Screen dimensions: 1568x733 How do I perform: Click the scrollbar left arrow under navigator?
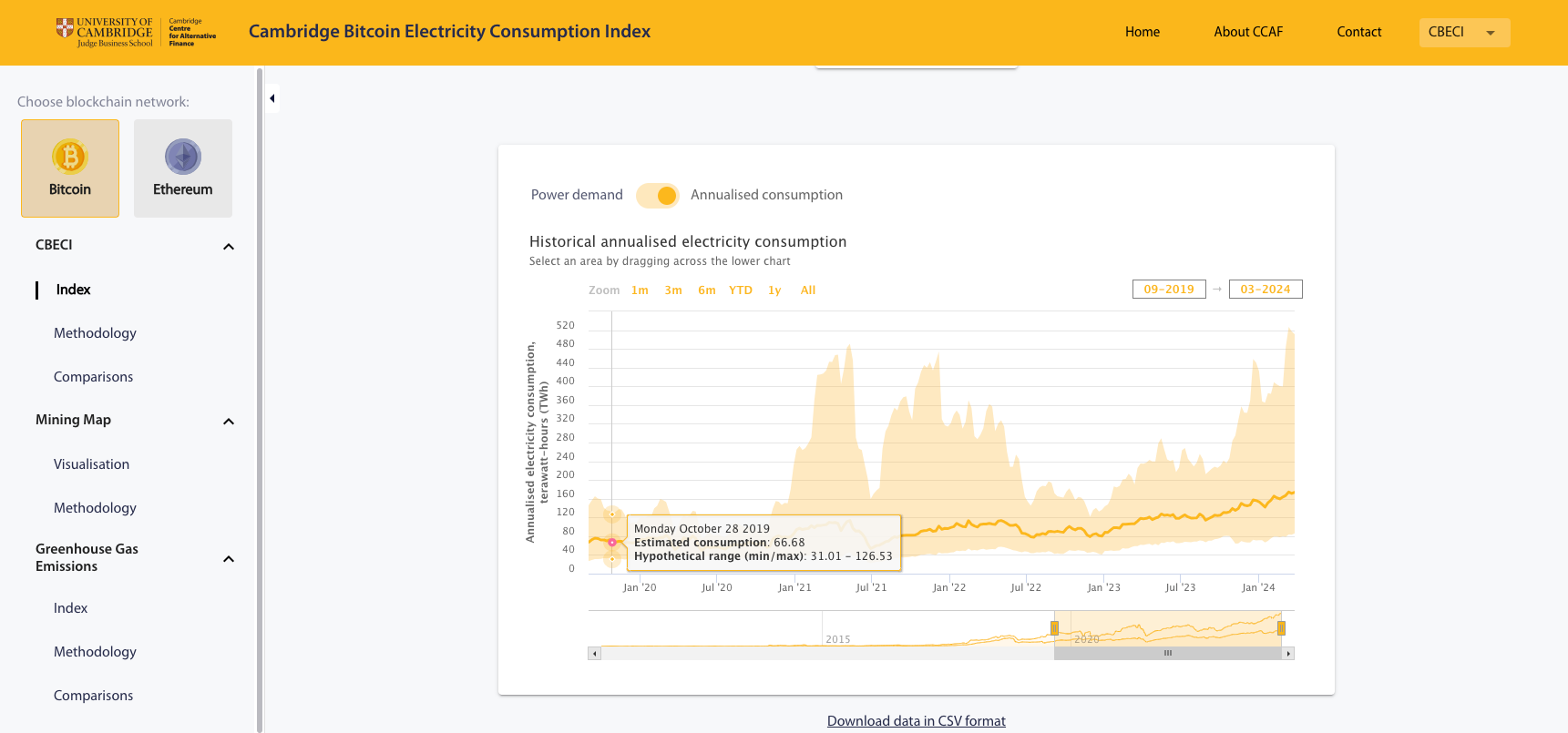click(x=594, y=653)
